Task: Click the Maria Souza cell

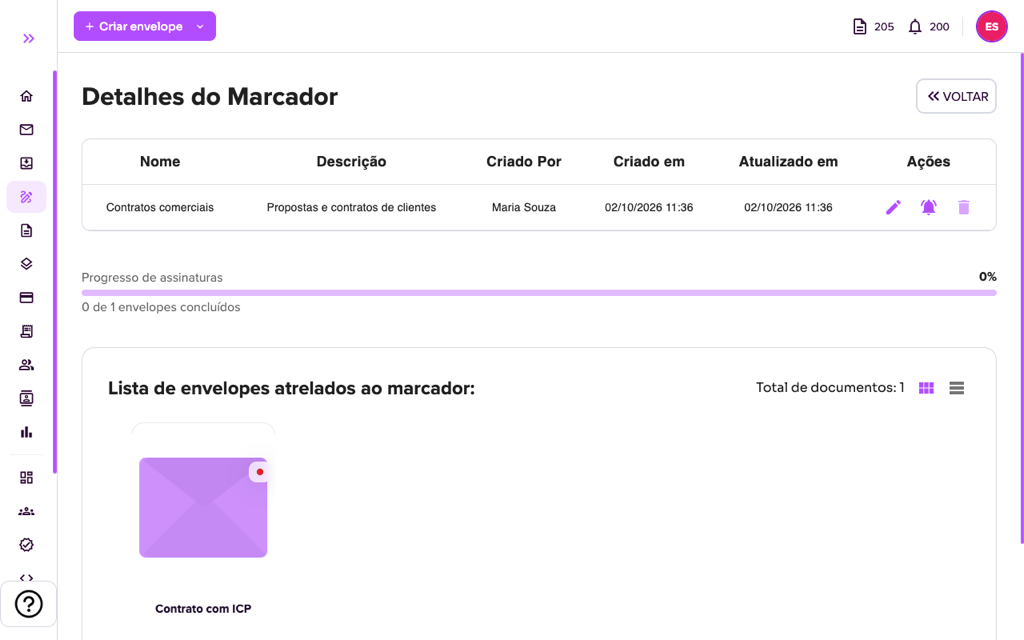Action: [524, 207]
